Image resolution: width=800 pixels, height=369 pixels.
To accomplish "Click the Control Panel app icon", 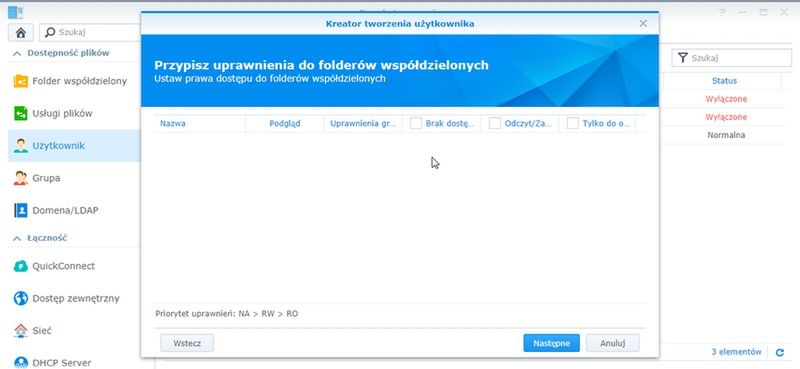I will [x=16, y=12].
